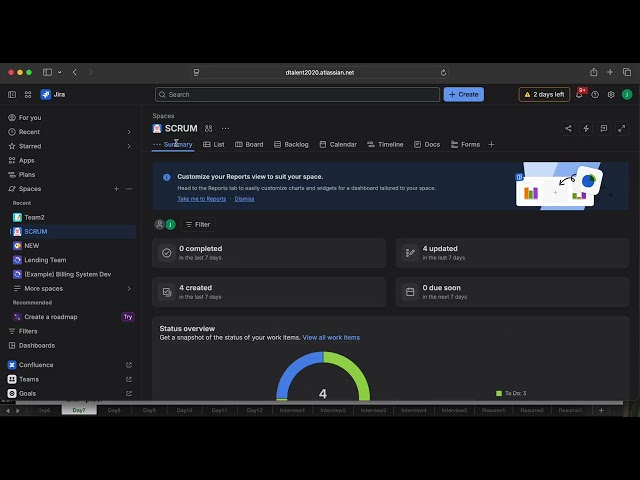Click the Safari address bar
Image resolution: width=640 pixels, height=480 pixels.
coord(320,73)
